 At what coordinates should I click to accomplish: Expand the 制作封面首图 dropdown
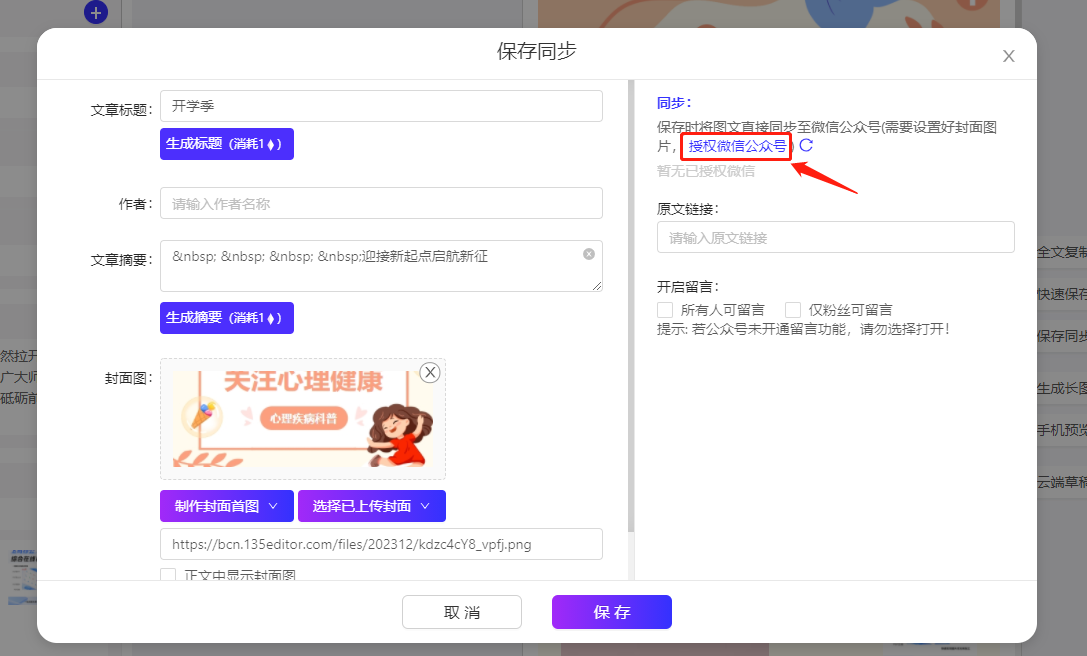(x=226, y=506)
